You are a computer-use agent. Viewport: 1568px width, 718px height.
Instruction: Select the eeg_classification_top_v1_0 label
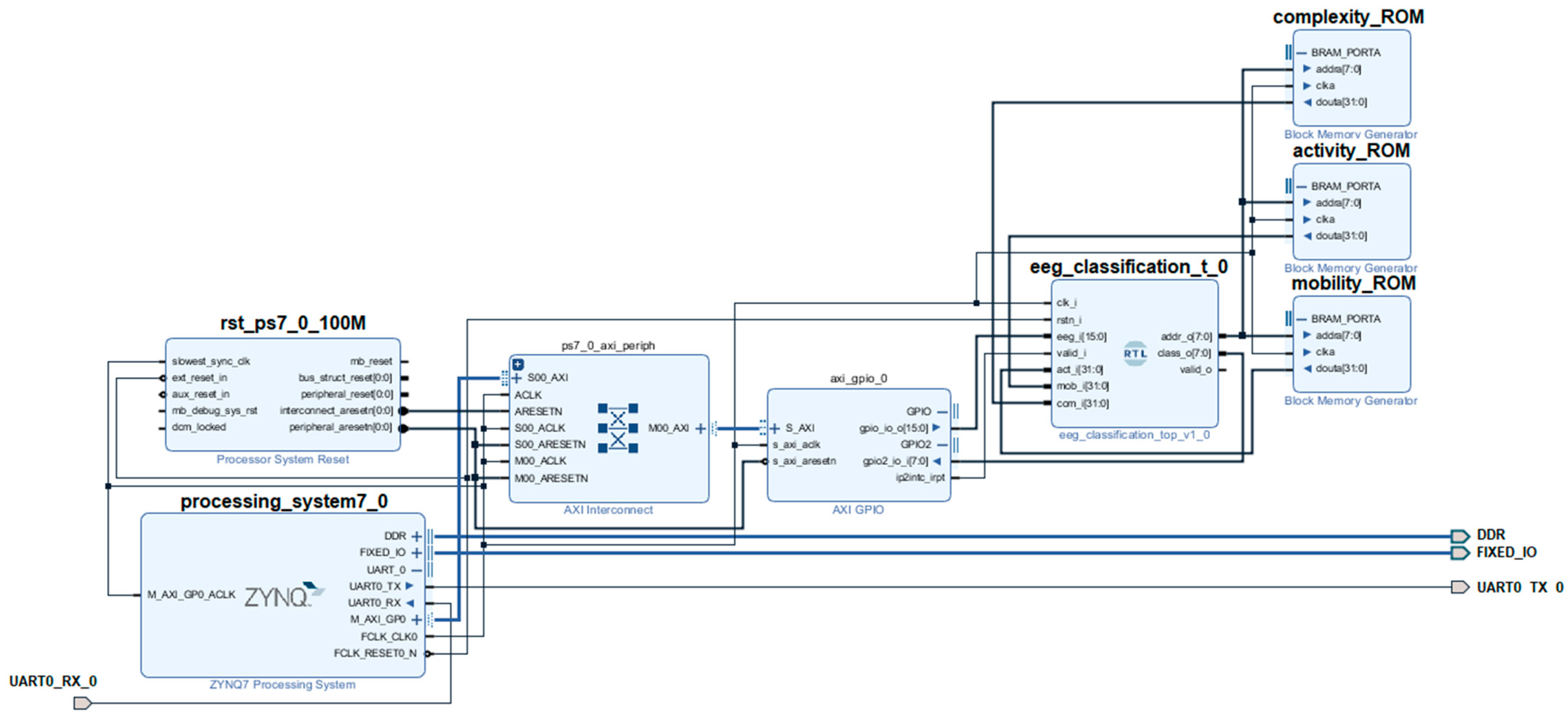pos(1134,435)
